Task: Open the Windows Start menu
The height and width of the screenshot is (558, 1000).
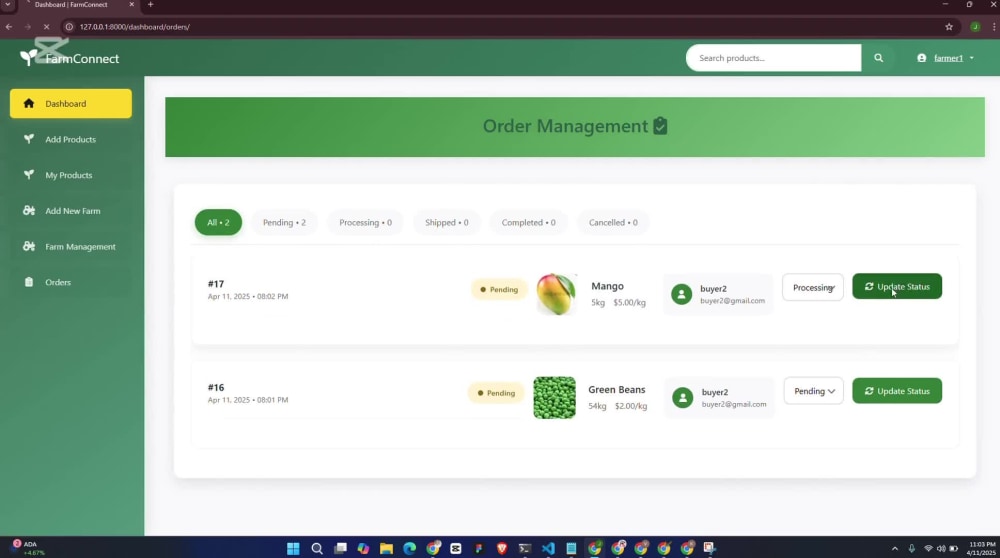Action: pyautogui.click(x=293, y=548)
